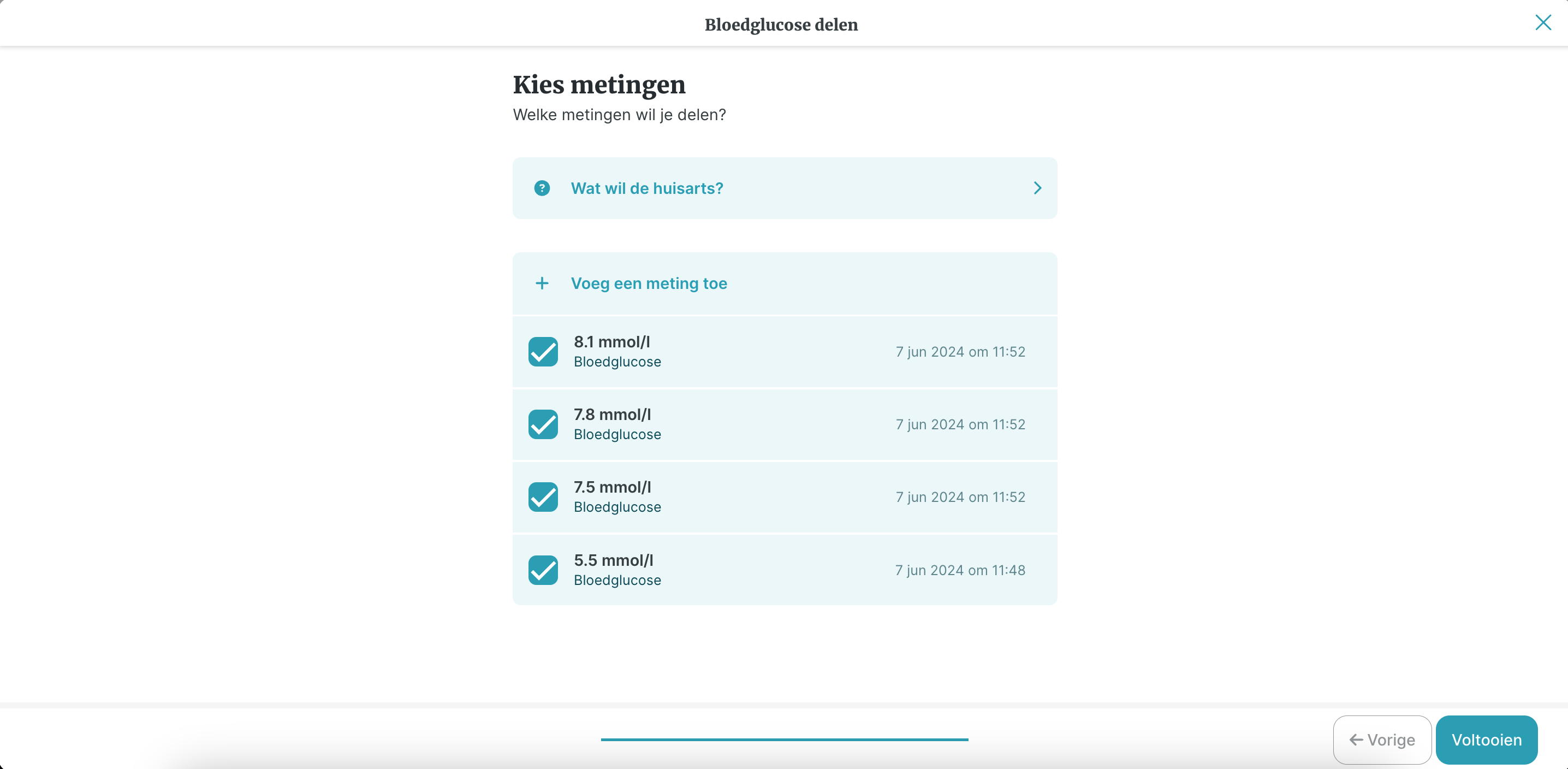Viewport: 1568px width, 769px height.
Task: Uncheck the 5.5 mmol/l measurement
Action: [543, 570]
